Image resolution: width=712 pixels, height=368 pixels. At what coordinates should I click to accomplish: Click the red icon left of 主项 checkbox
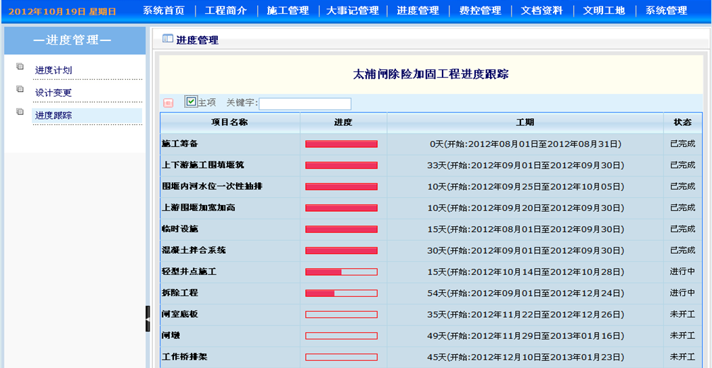click(x=168, y=103)
